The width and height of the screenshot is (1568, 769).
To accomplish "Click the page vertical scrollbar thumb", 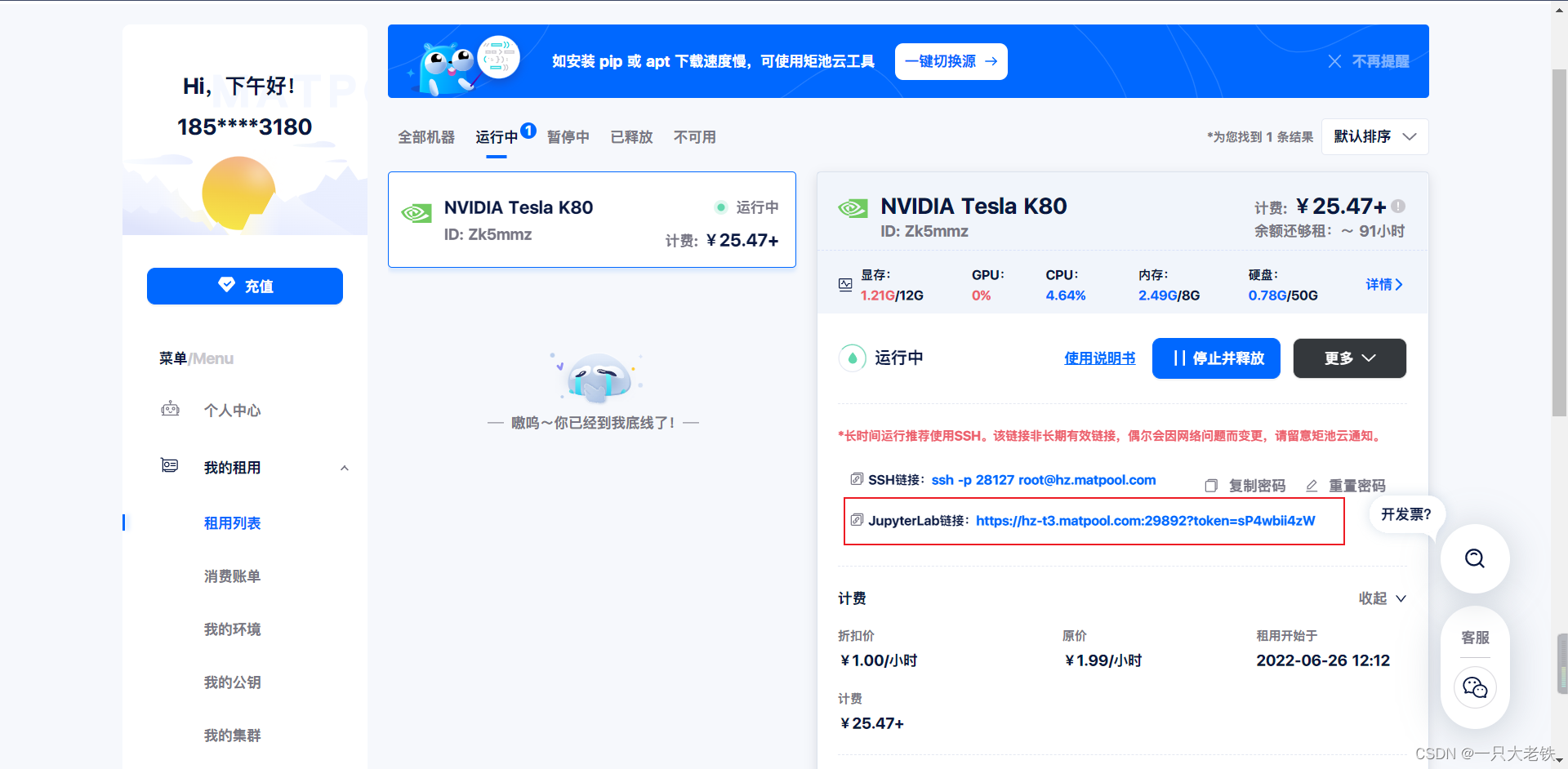I will coord(1560,243).
